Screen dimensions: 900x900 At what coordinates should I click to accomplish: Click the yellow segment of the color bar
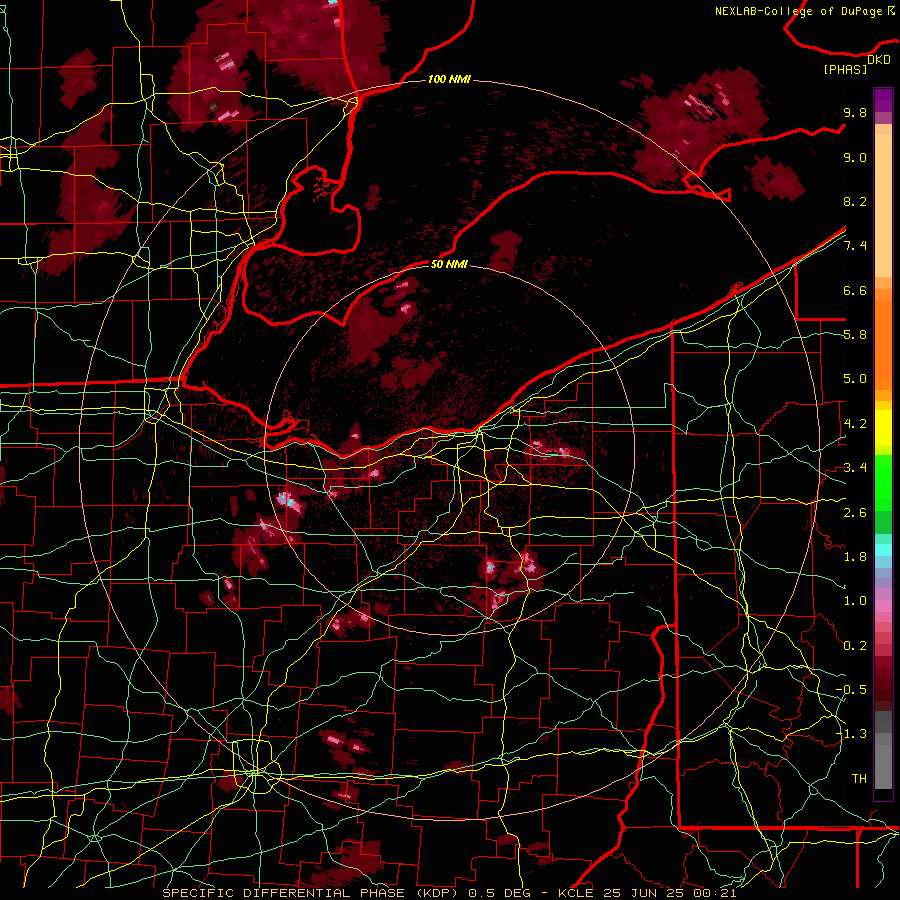pos(883,428)
